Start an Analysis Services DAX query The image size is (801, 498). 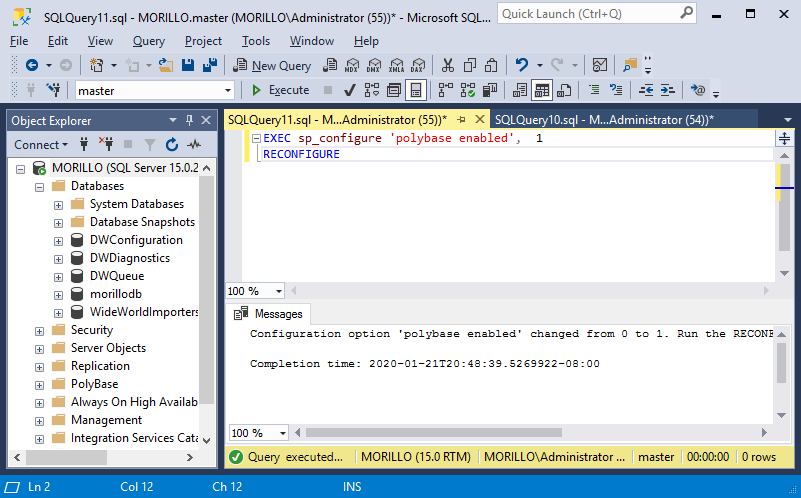tap(418, 65)
